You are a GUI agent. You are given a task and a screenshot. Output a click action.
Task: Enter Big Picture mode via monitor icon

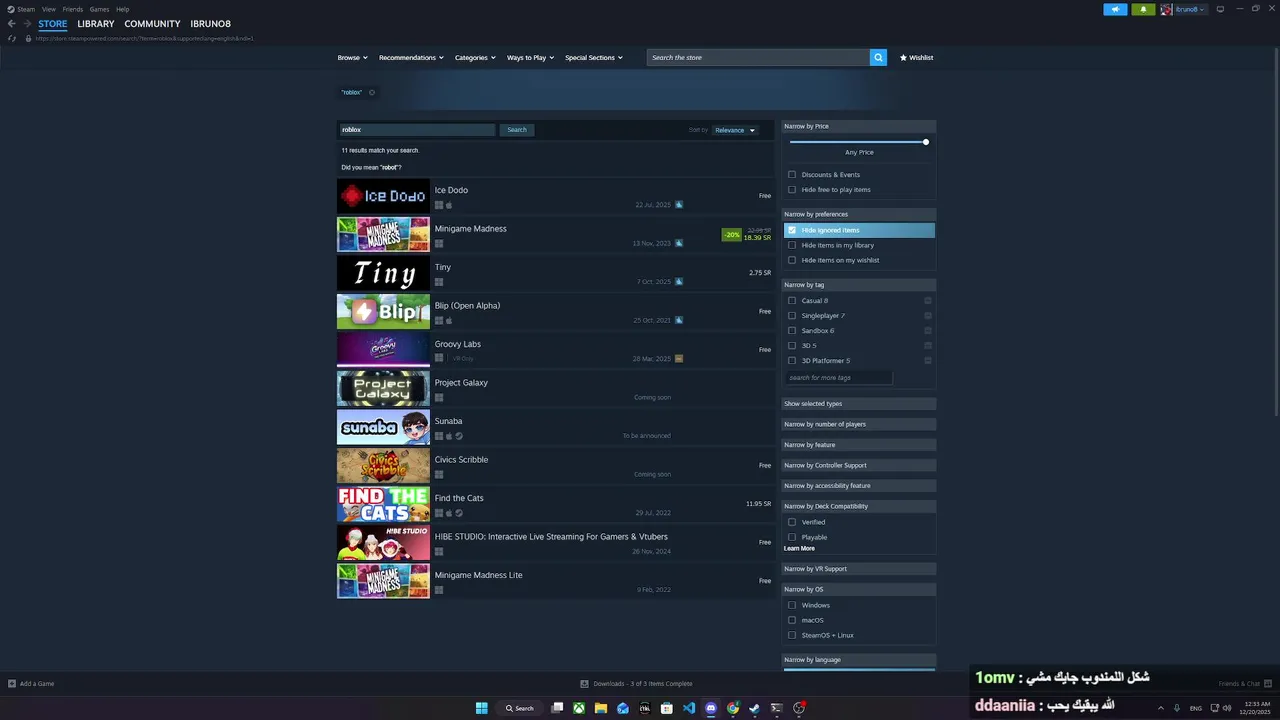(x=1220, y=9)
